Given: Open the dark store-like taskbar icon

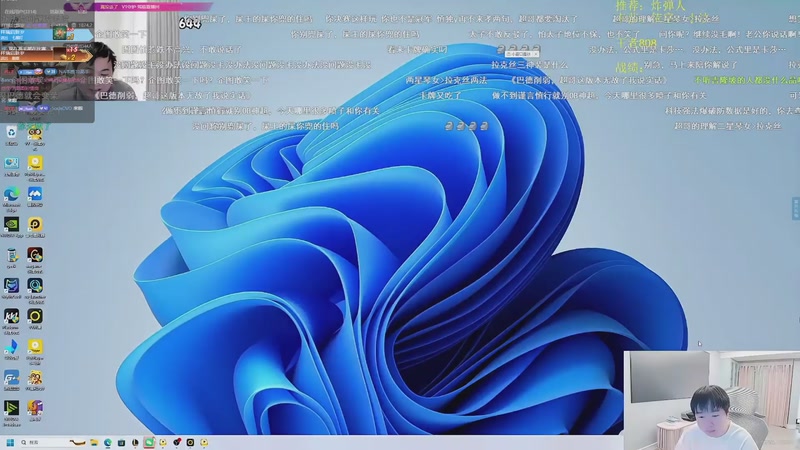Looking at the screenshot, I should [121, 442].
